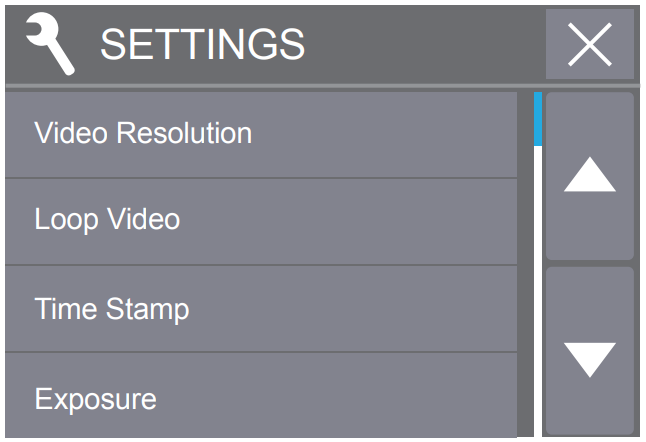Click the white scrollbar track below the indicator
This screenshot has width=646, height=442.
click(x=538, y=291)
